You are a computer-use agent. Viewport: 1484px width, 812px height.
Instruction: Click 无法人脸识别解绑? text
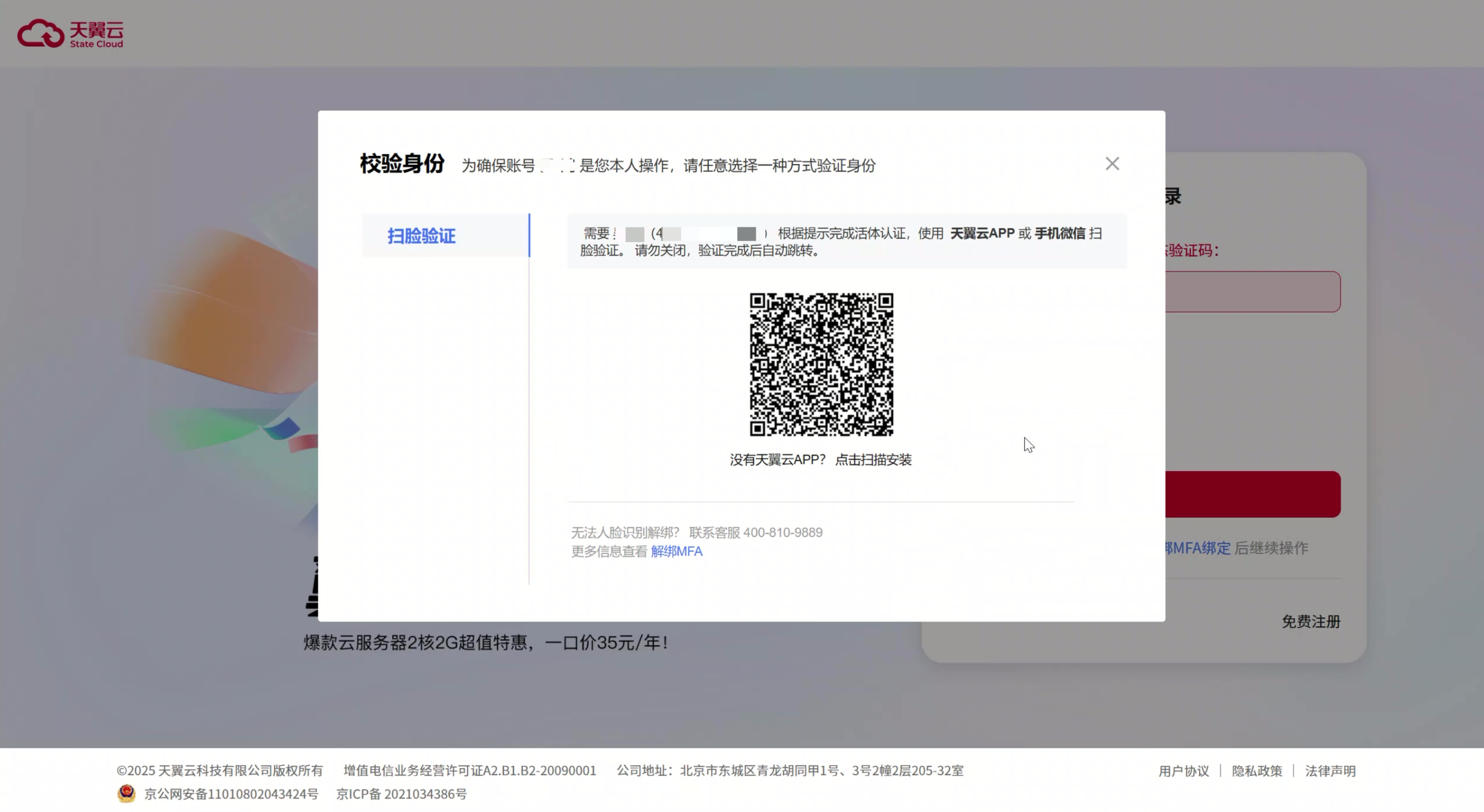click(625, 532)
